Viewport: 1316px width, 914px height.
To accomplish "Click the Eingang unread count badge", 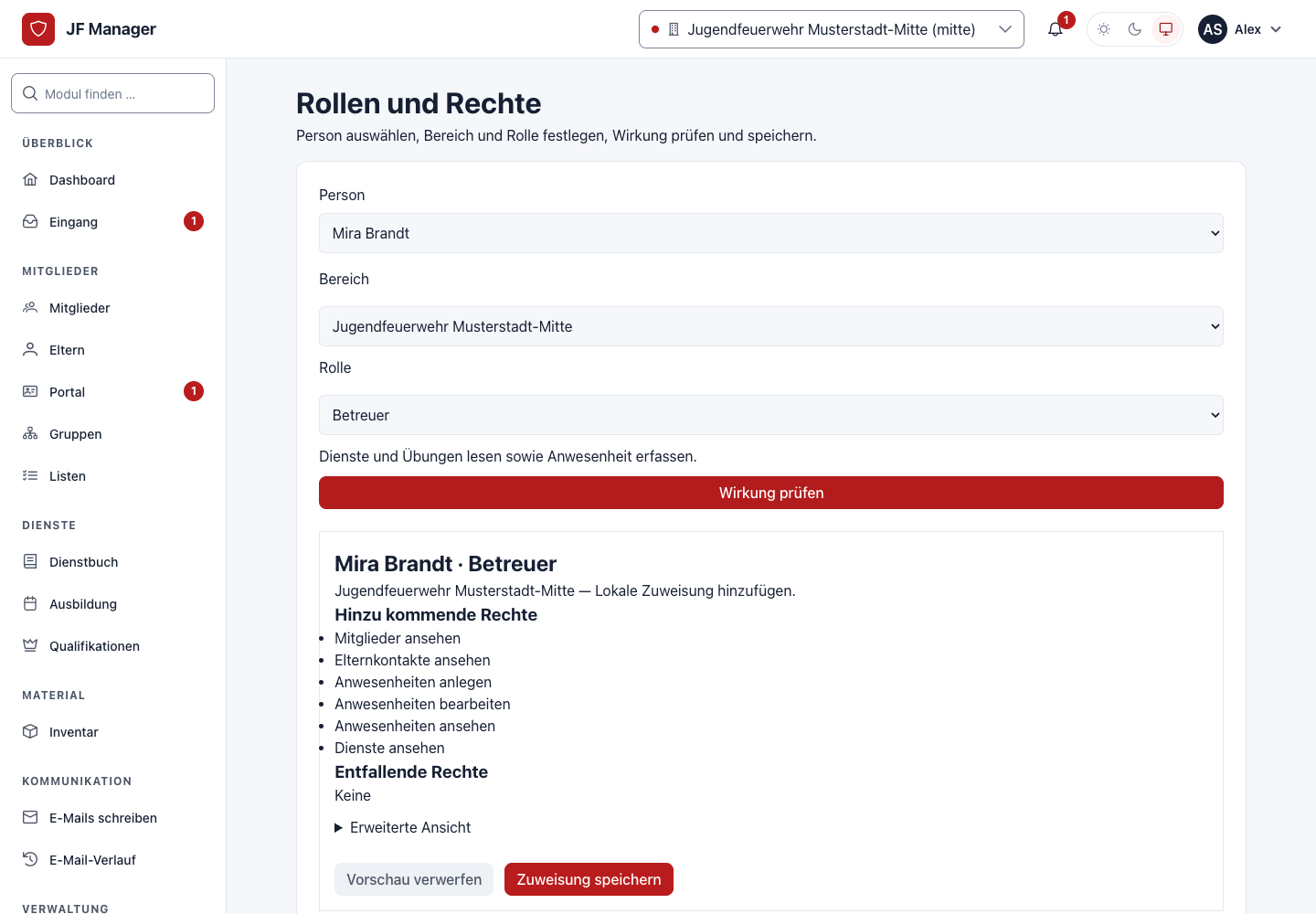I will point(194,221).
